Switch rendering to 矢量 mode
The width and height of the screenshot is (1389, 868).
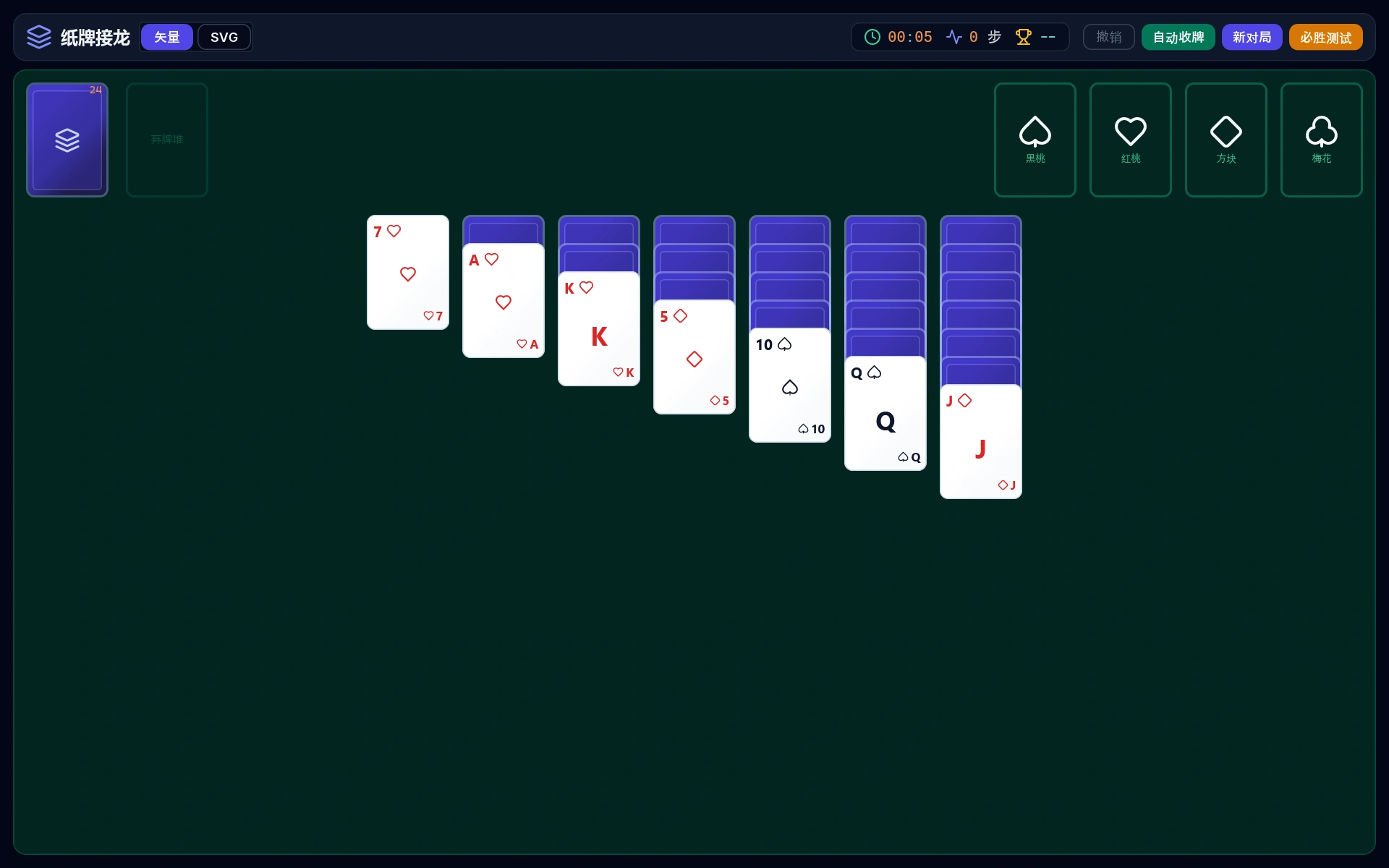167,37
